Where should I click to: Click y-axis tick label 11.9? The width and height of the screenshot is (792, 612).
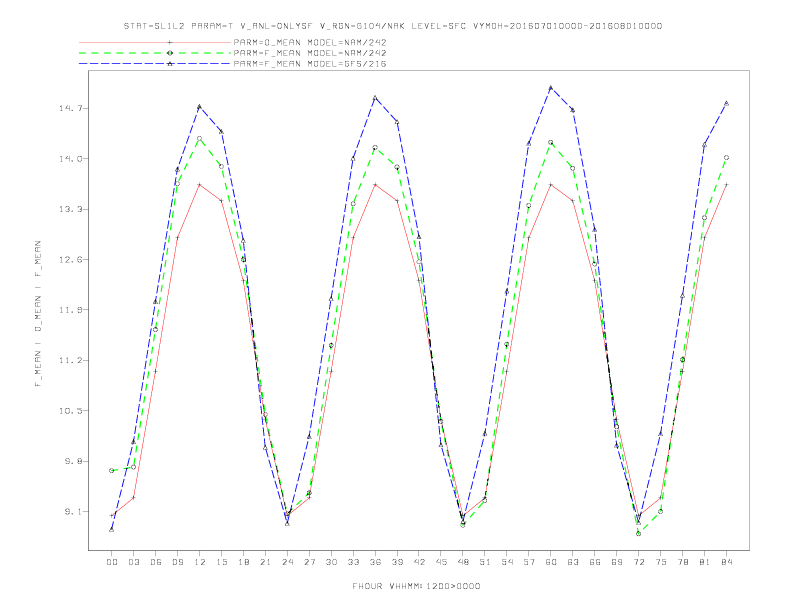pos(70,310)
